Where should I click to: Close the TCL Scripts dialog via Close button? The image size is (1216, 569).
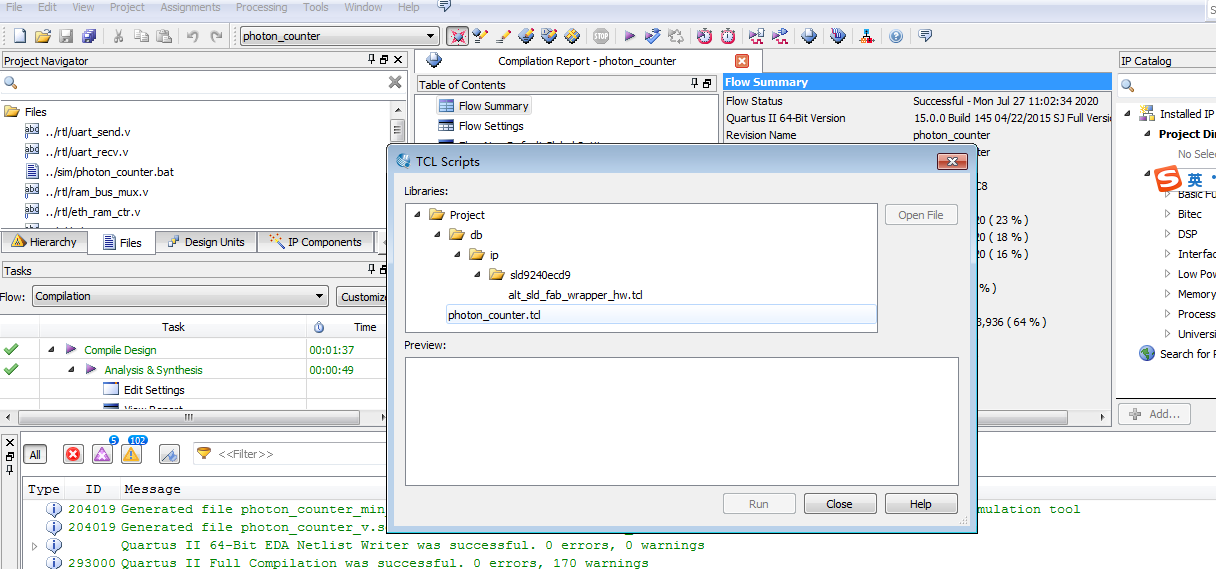[840, 504]
